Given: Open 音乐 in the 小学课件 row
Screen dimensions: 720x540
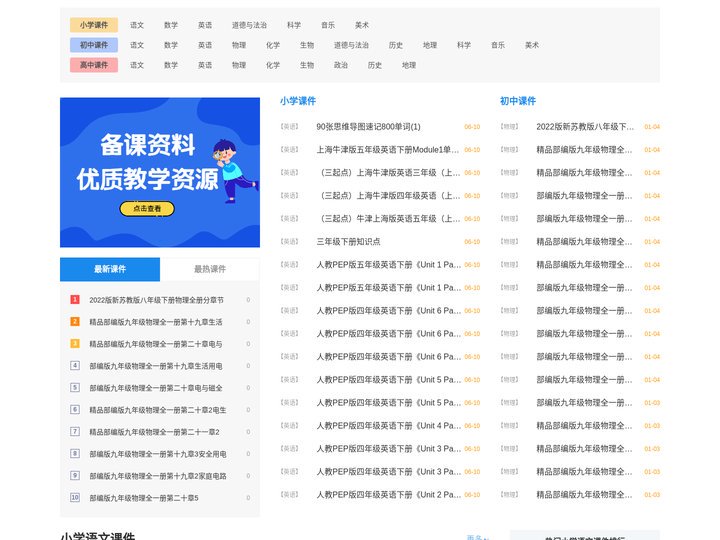Looking at the screenshot, I should pyautogui.click(x=328, y=25).
